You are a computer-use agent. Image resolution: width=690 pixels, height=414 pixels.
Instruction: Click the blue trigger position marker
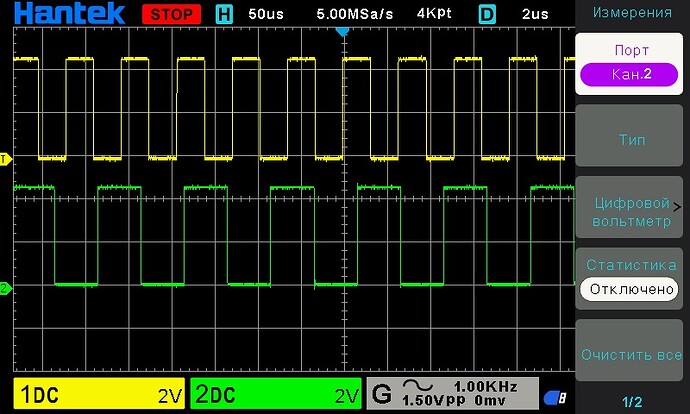pos(342,32)
